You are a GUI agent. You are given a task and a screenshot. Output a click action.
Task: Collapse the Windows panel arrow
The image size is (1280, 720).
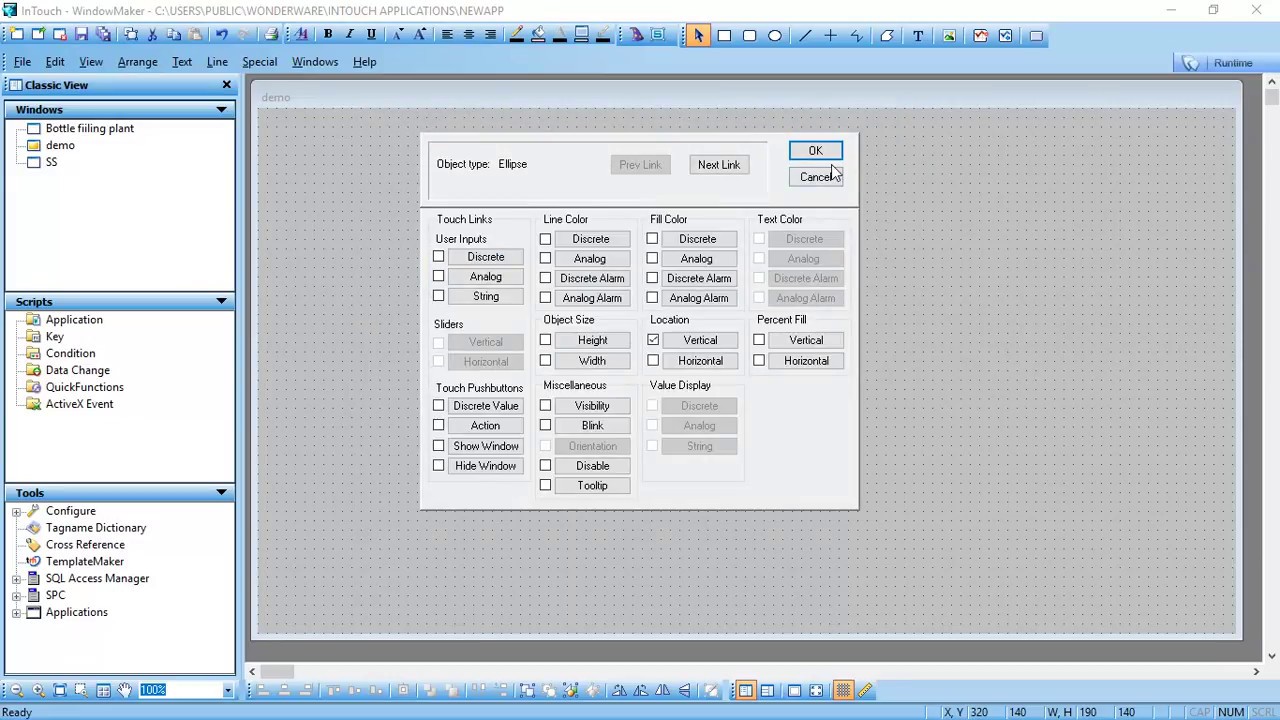tap(221, 110)
